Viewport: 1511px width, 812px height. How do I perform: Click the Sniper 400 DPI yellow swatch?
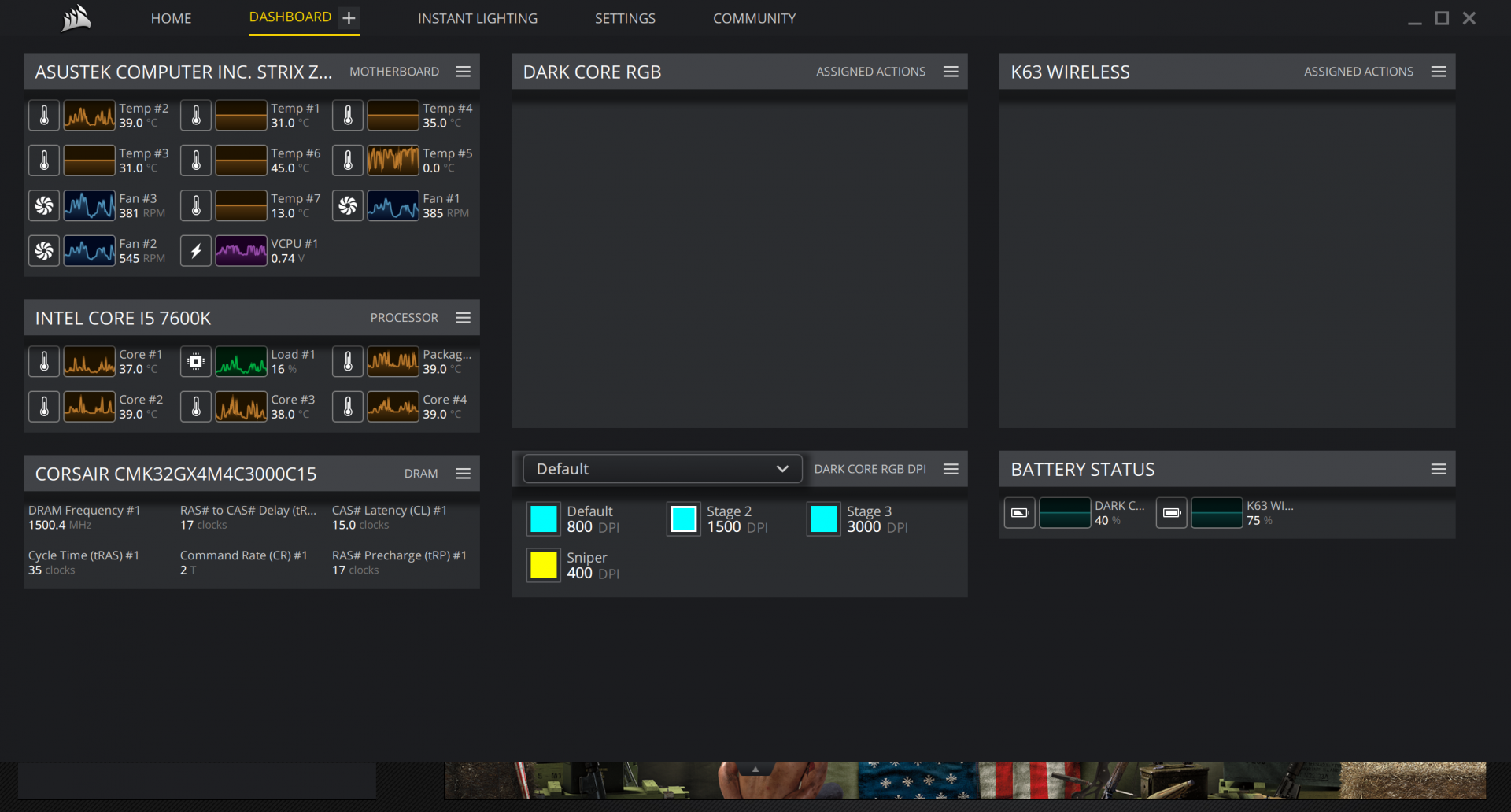click(544, 565)
